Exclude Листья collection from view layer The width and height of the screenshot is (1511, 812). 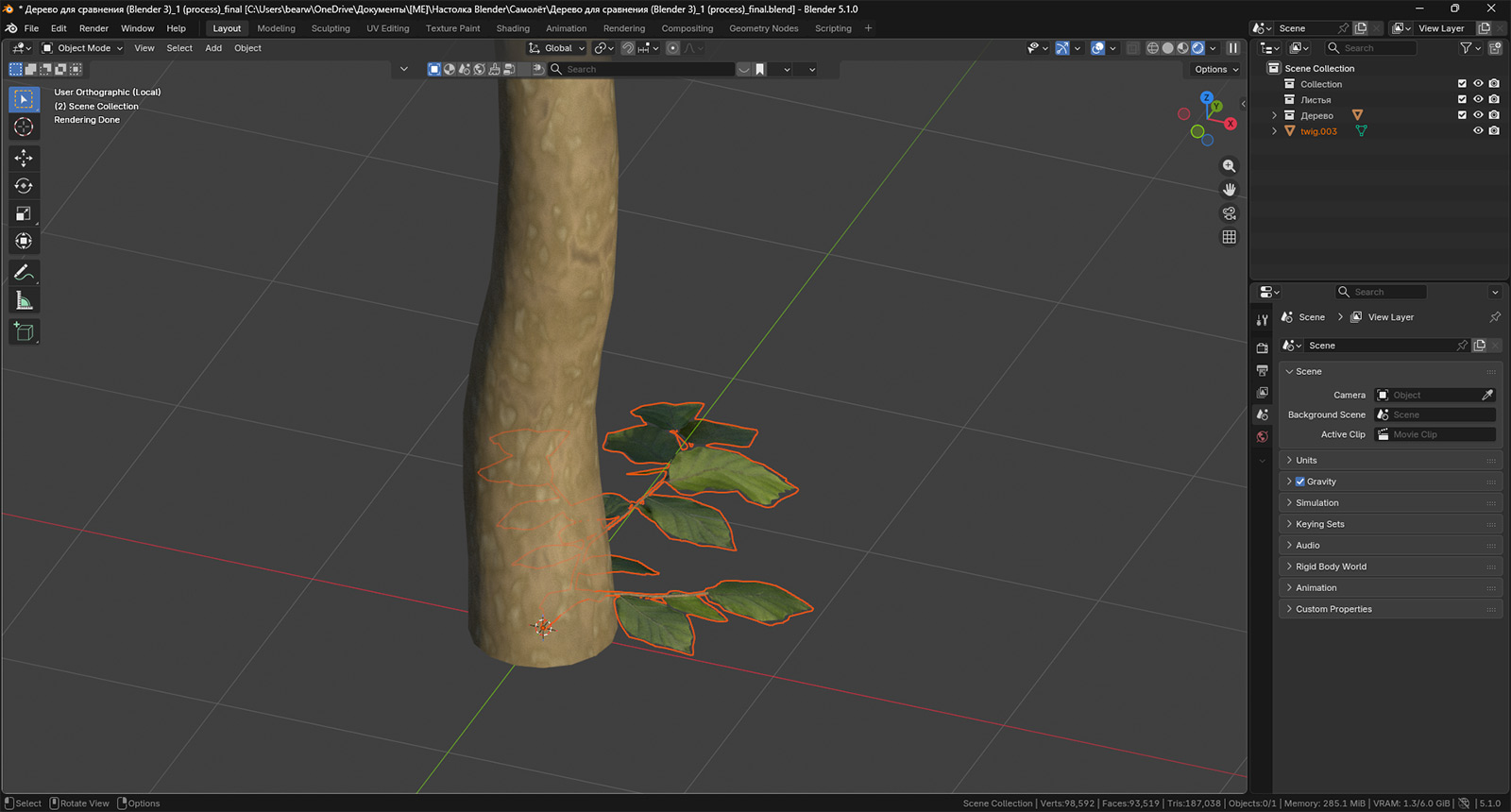(1462, 99)
